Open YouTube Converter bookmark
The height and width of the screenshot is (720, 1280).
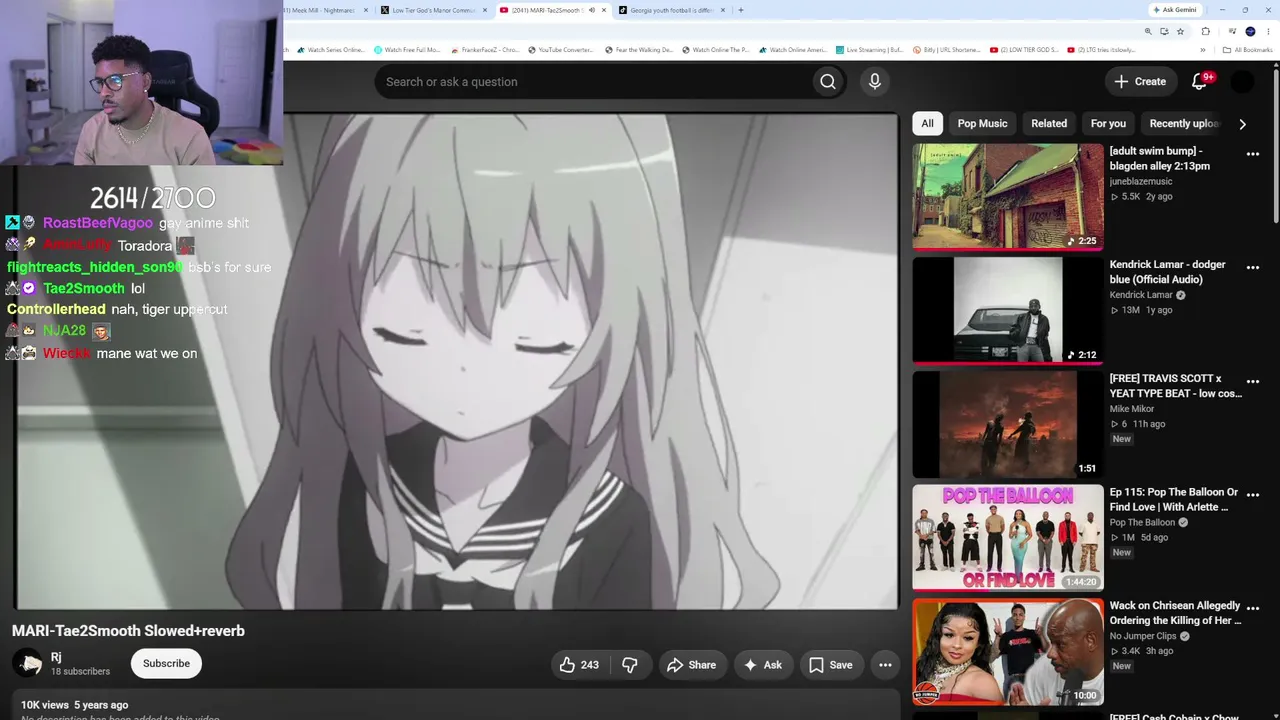coord(561,50)
